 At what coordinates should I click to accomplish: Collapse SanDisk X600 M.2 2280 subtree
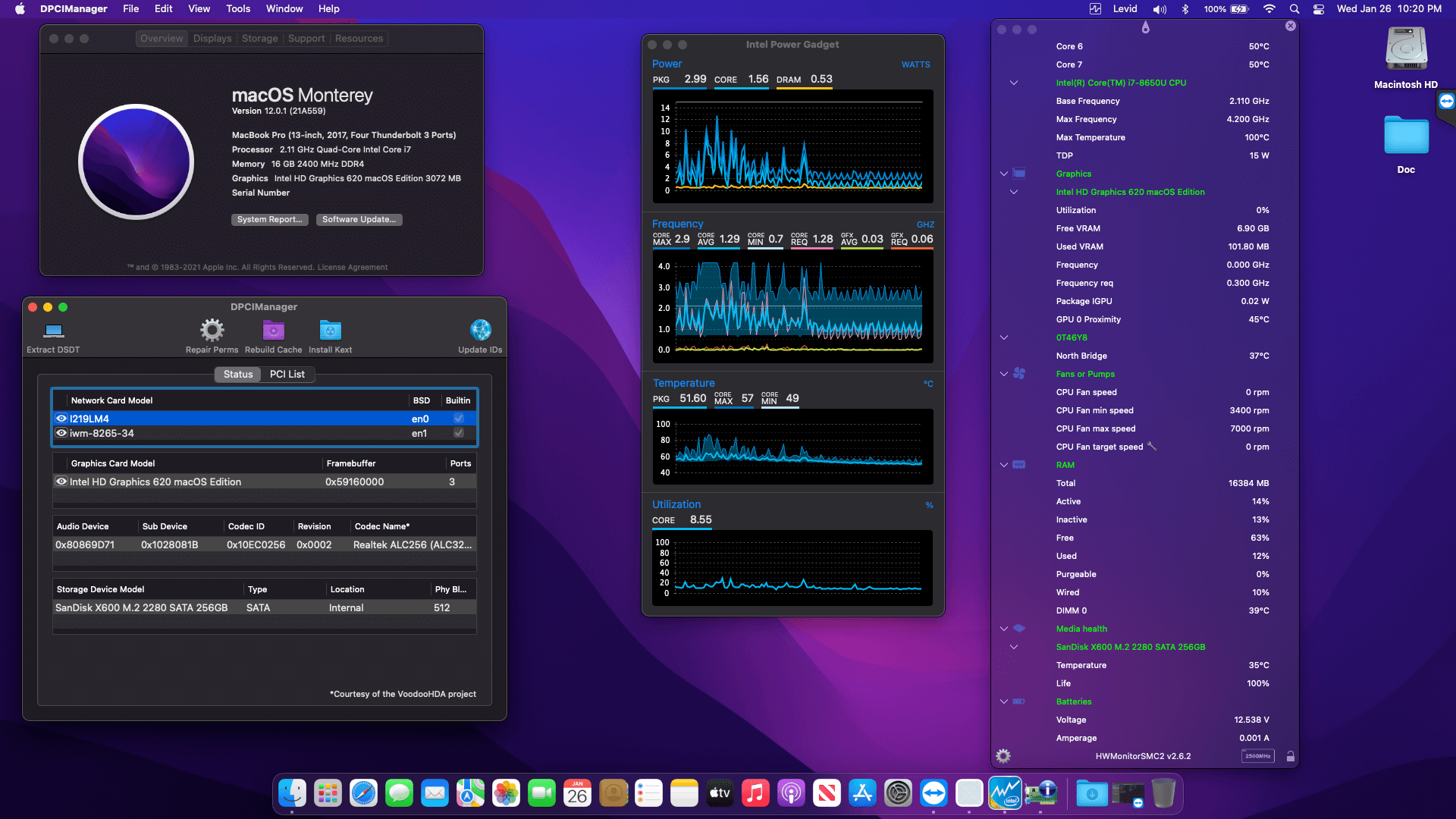click(x=1014, y=647)
